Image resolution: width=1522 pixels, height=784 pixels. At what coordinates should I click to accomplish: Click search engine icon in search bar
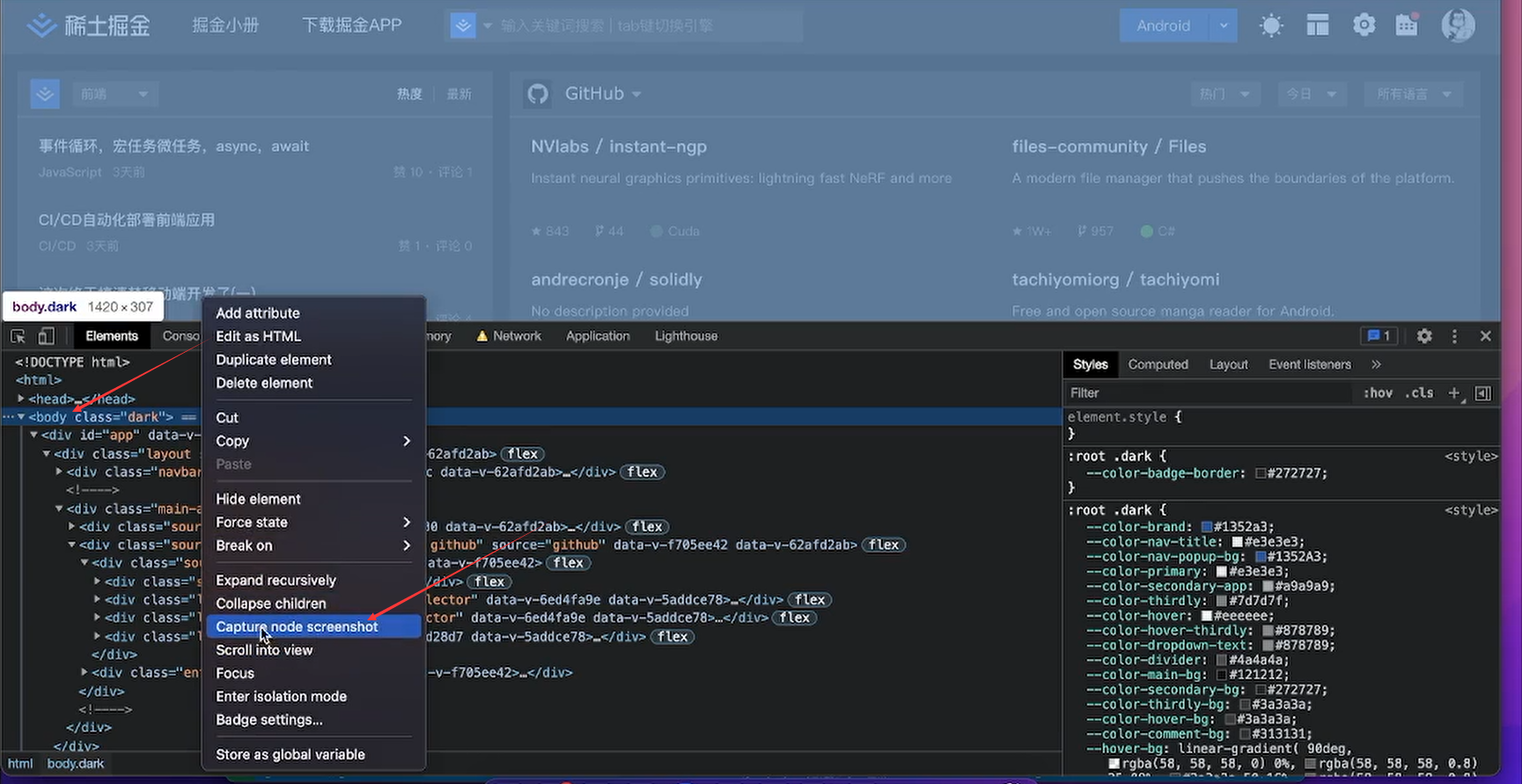(463, 26)
